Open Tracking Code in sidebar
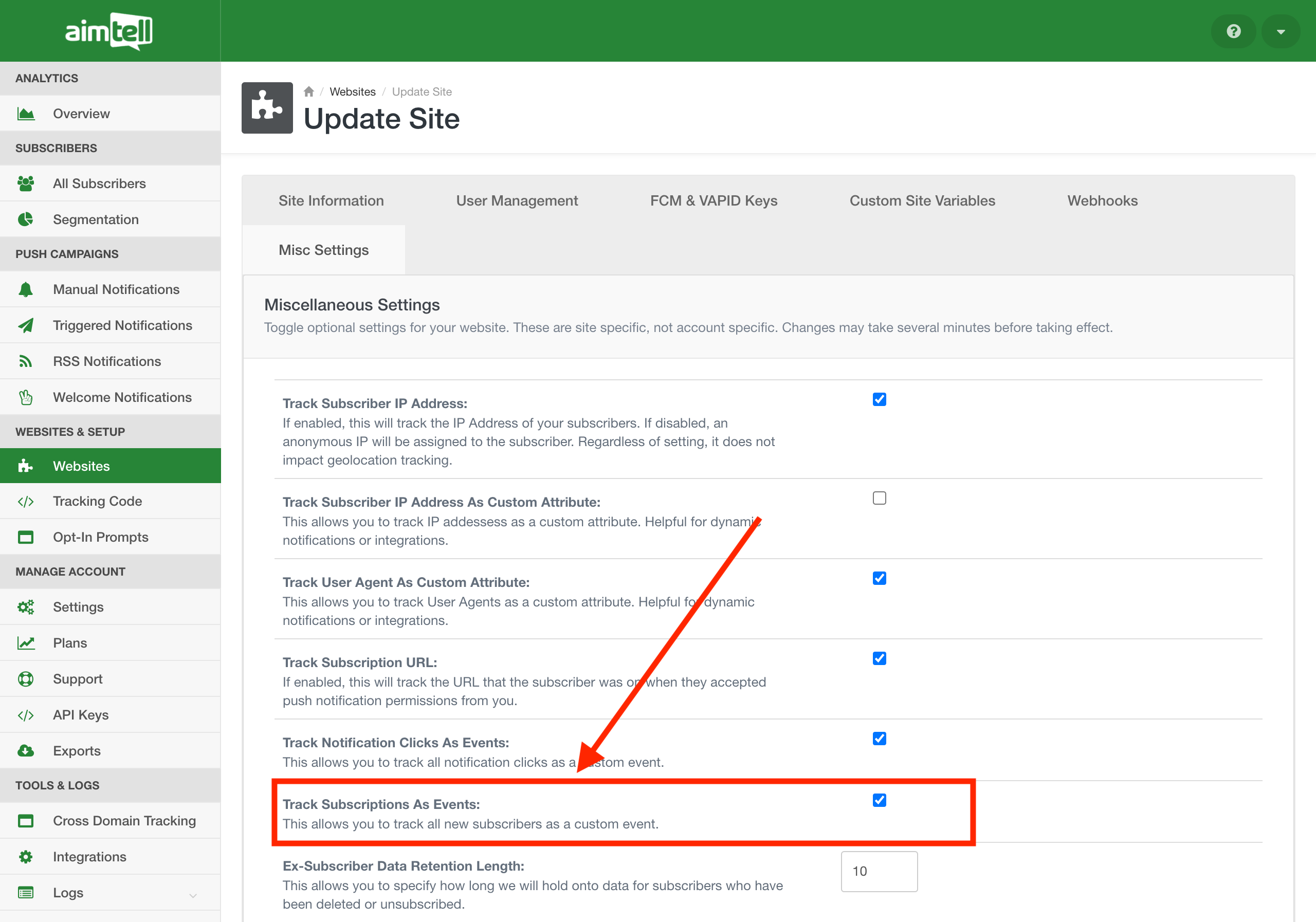The image size is (1316, 922). tap(97, 502)
